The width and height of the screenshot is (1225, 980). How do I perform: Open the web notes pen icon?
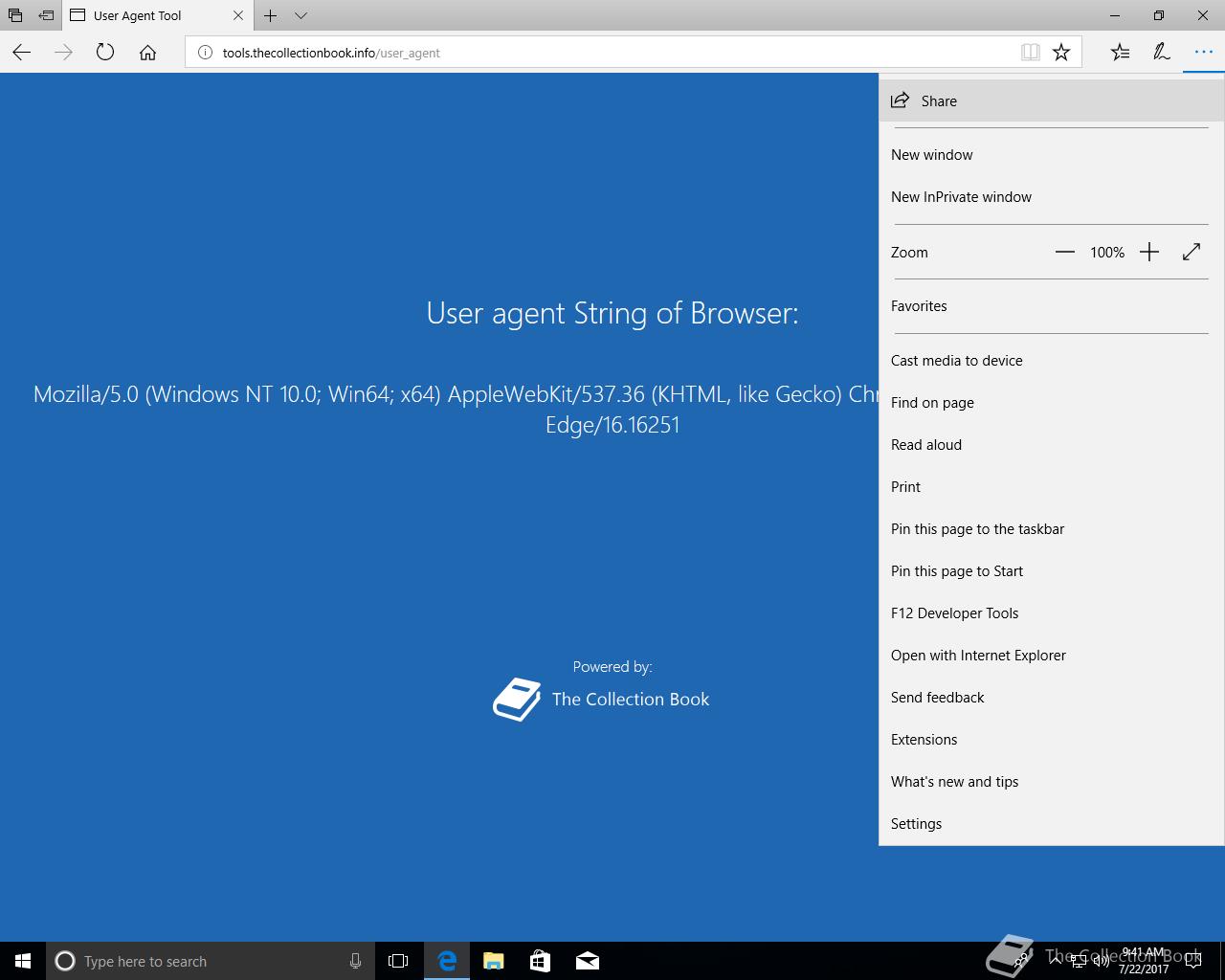(x=1162, y=53)
